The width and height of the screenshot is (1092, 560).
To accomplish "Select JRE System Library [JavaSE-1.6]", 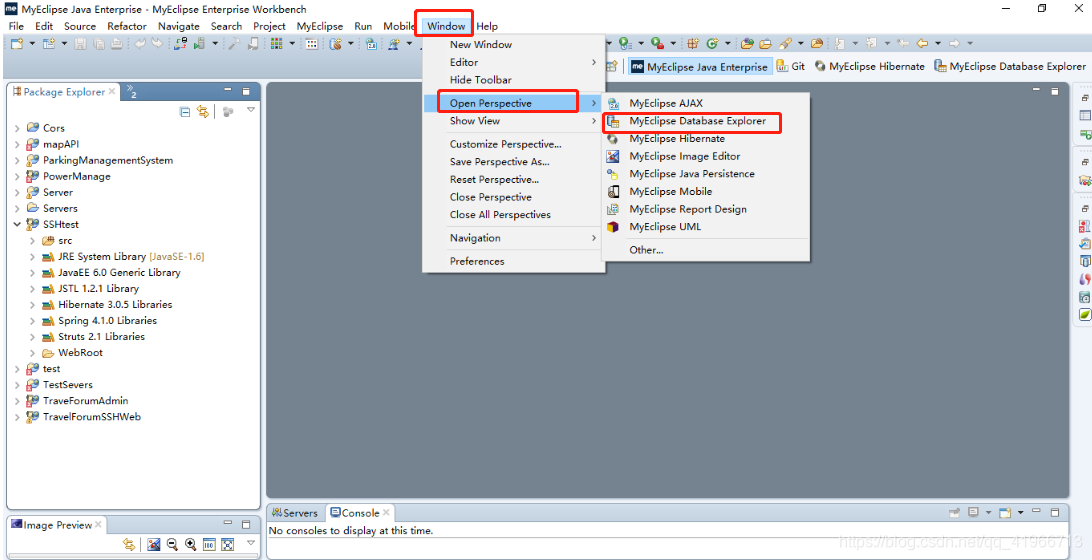I will pyautogui.click(x=131, y=256).
